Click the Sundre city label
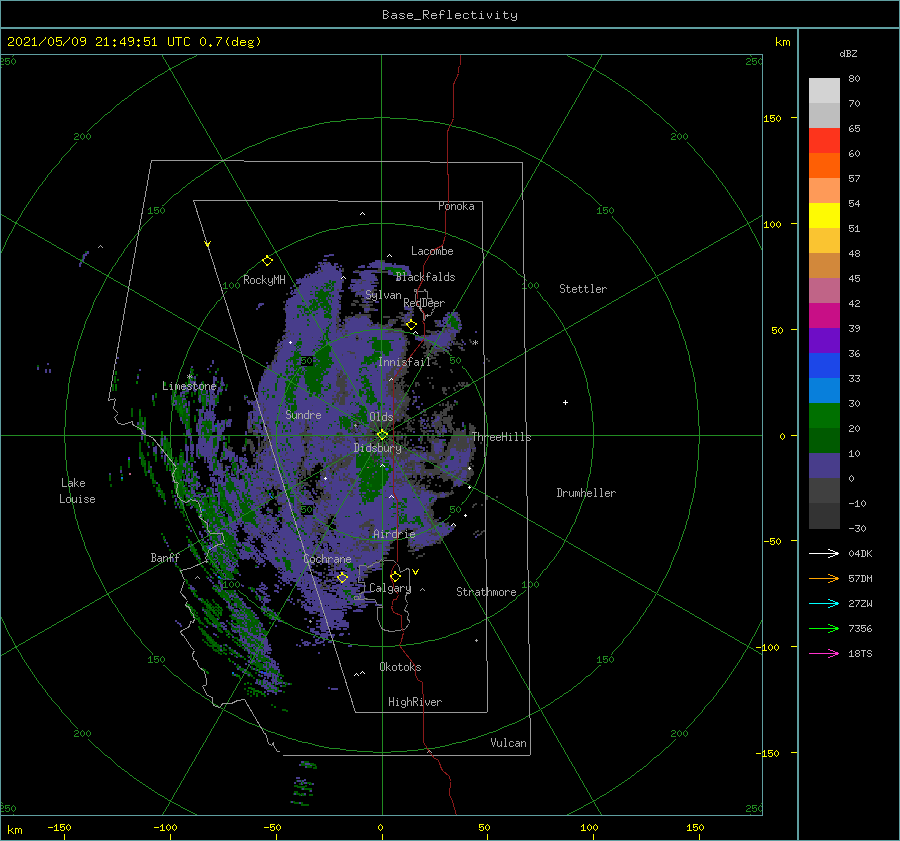This screenshot has width=900, height=841. [x=303, y=415]
